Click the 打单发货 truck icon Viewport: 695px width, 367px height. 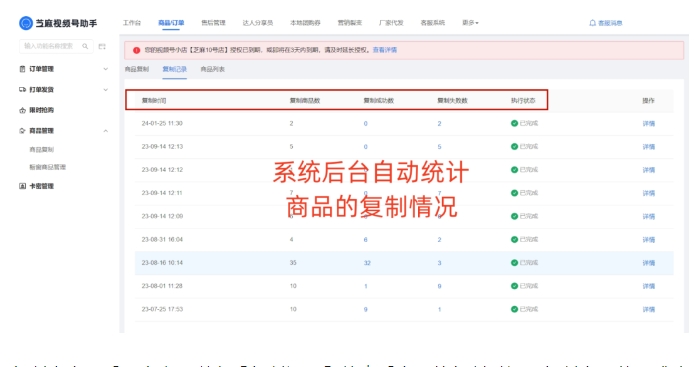pos(23,90)
